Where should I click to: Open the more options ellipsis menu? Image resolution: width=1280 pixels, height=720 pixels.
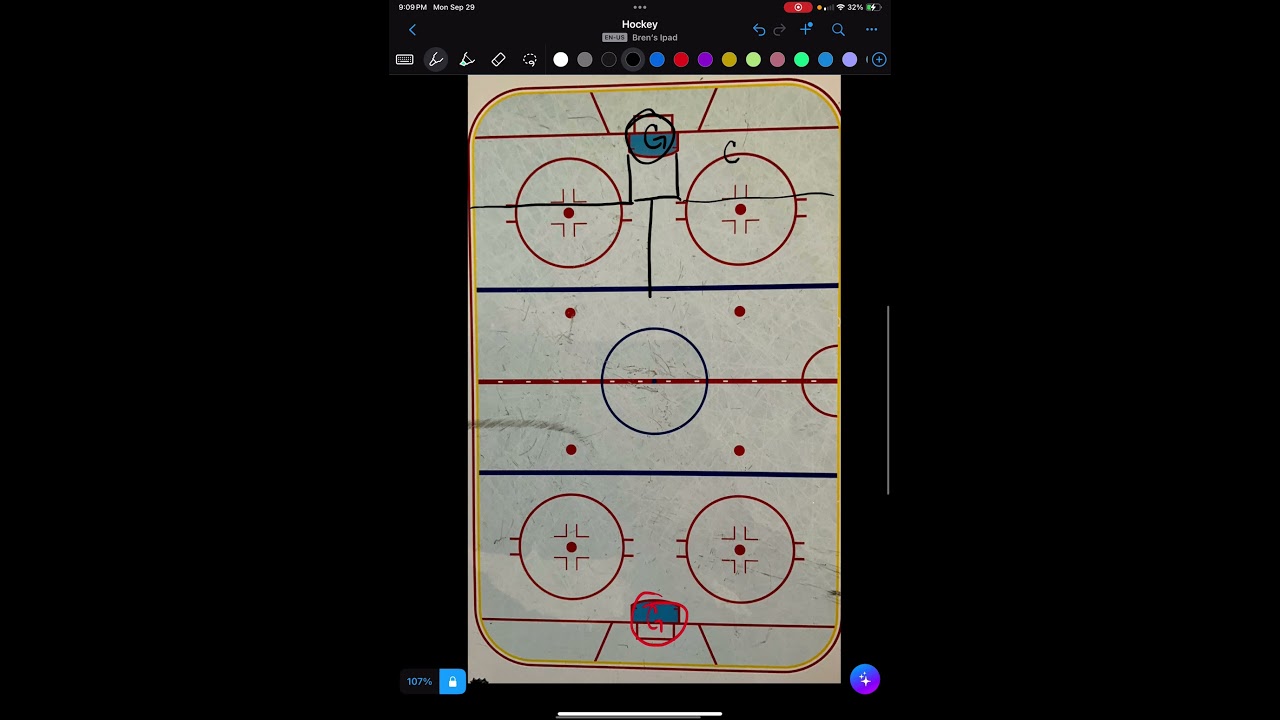click(871, 30)
